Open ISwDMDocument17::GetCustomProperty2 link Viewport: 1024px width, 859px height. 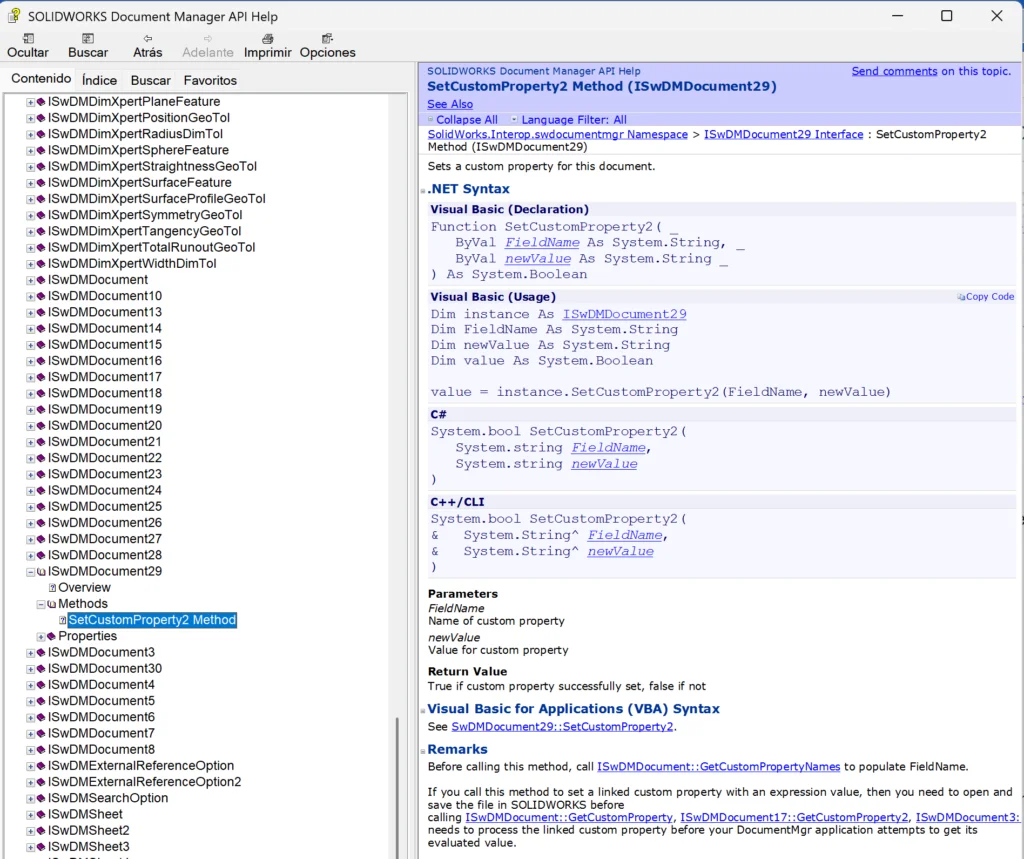tap(794, 818)
